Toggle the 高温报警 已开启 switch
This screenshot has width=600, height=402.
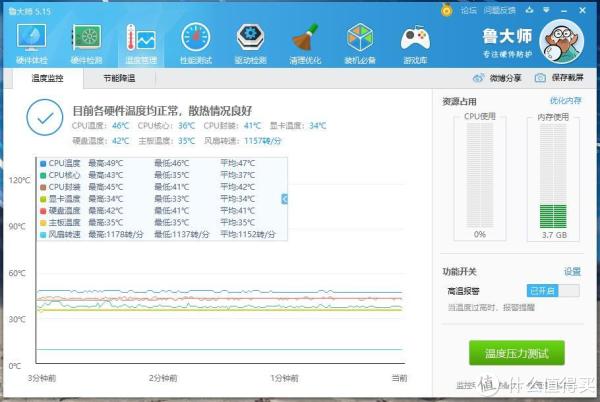click(x=553, y=291)
